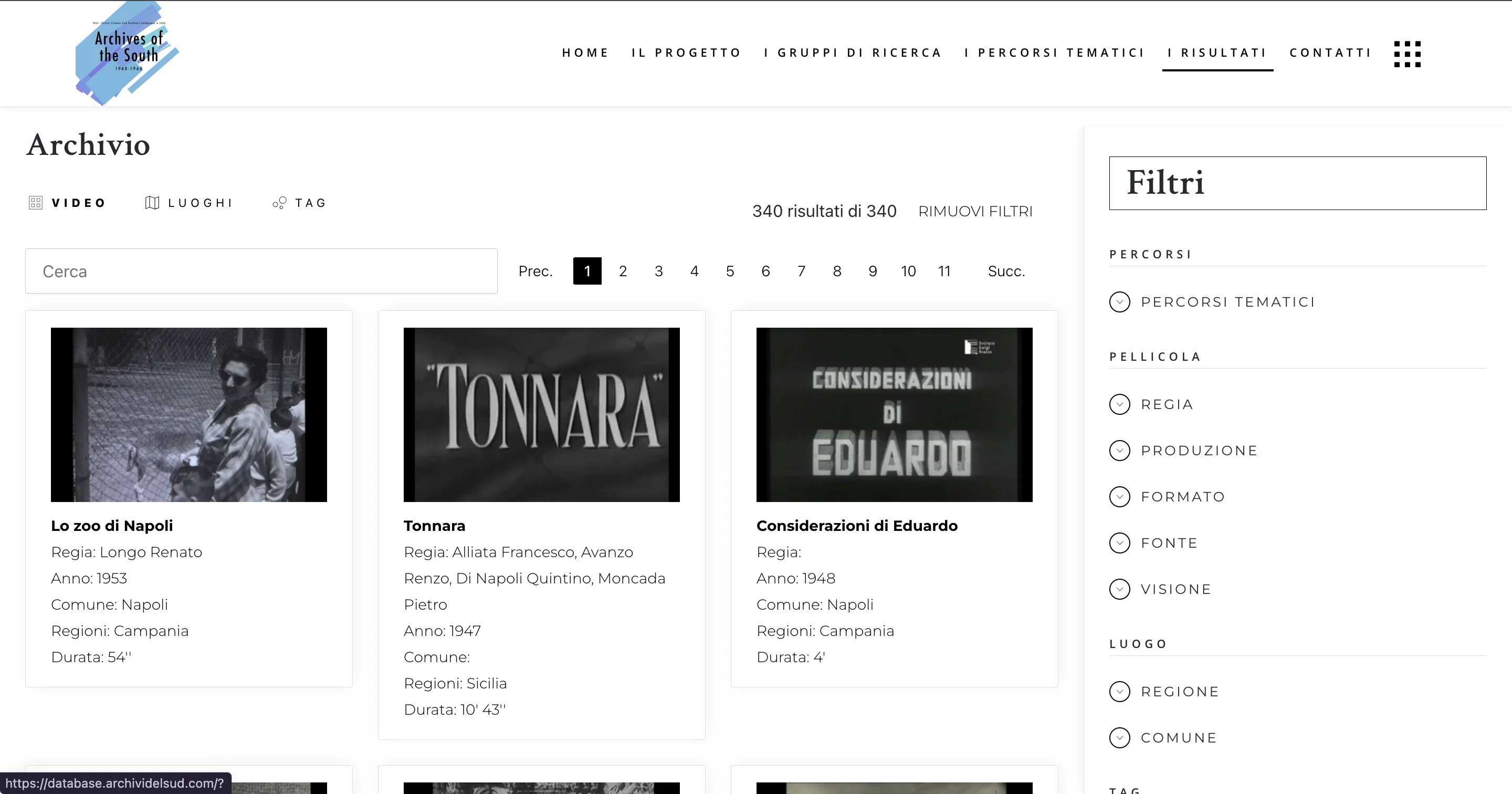
Task: Open the nine-dot grid menu icon
Action: point(1407,54)
